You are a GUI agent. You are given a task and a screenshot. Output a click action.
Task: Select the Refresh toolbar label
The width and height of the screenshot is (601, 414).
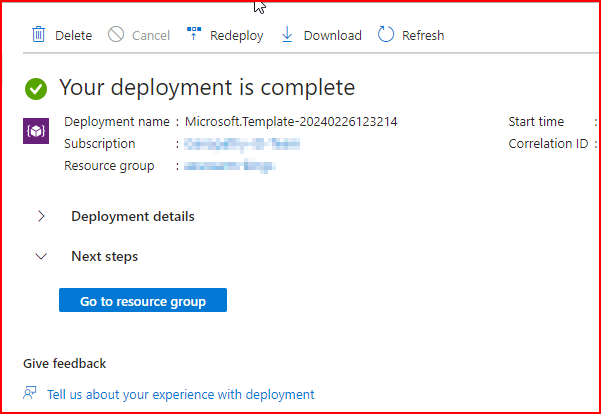423,35
